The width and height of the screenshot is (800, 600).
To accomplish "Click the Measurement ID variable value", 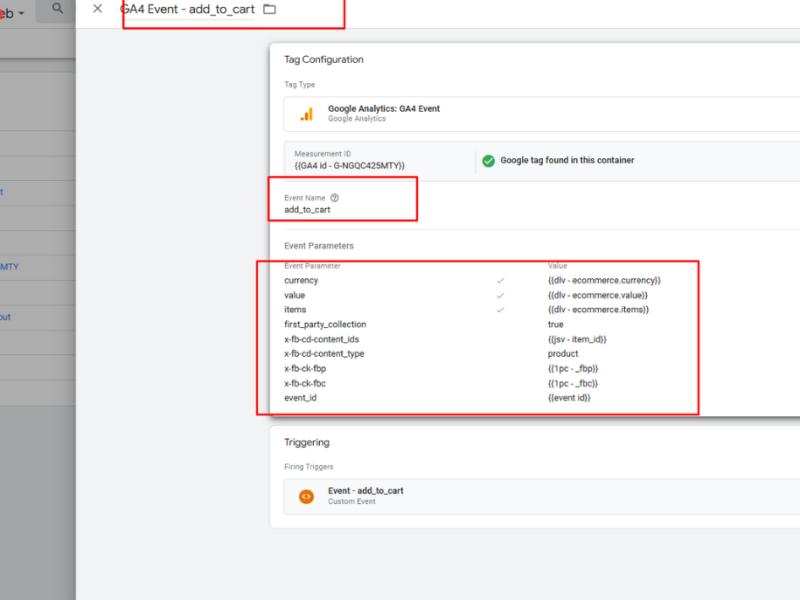I will coord(349,165).
